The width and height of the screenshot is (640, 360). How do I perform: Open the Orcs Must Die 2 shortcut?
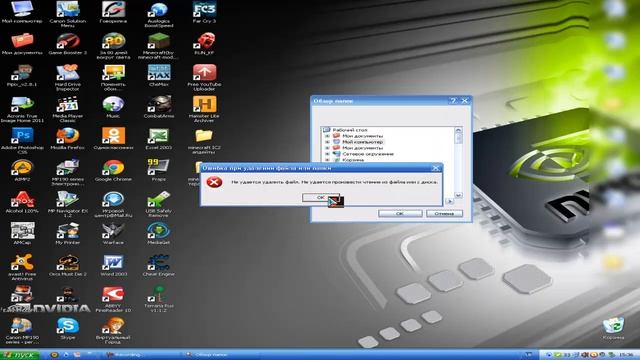(x=68, y=265)
